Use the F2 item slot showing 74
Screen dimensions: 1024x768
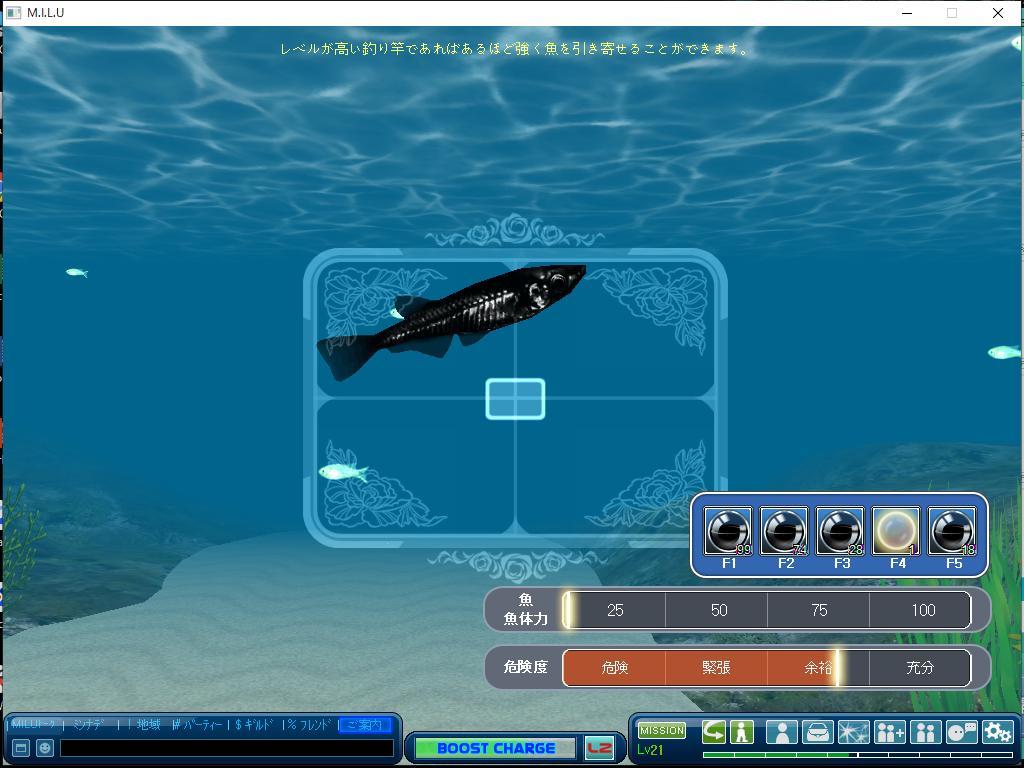pyautogui.click(x=784, y=532)
